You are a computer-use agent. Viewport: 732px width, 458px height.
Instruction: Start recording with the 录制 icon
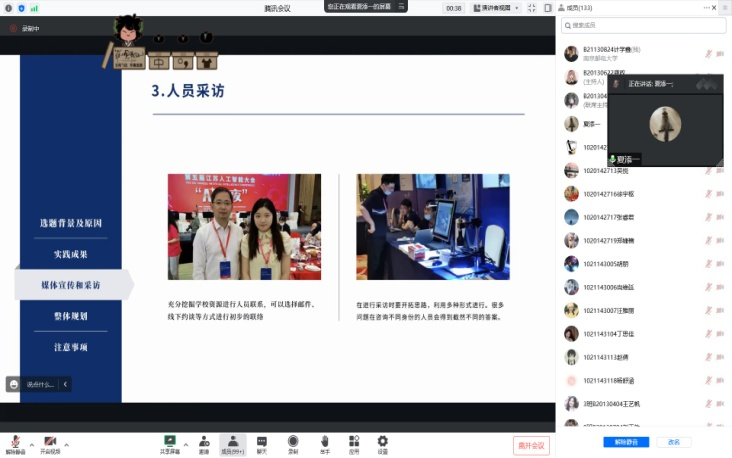(293, 443)
